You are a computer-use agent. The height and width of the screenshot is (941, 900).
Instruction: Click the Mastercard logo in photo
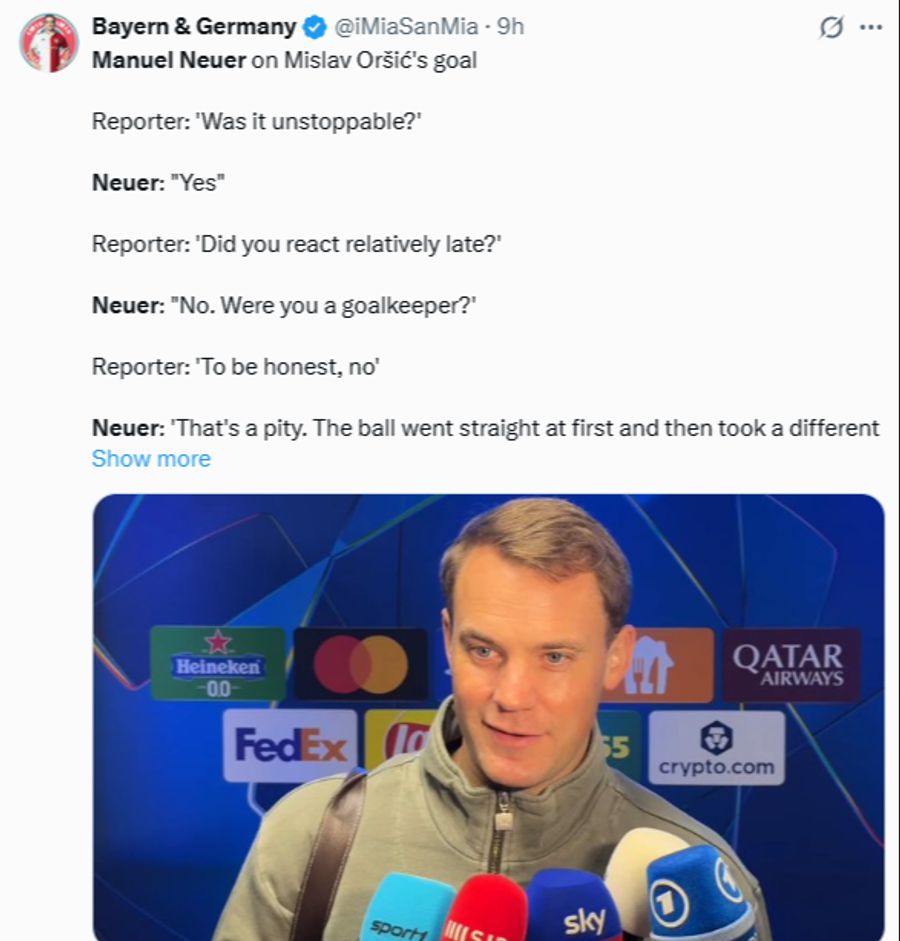360,664
